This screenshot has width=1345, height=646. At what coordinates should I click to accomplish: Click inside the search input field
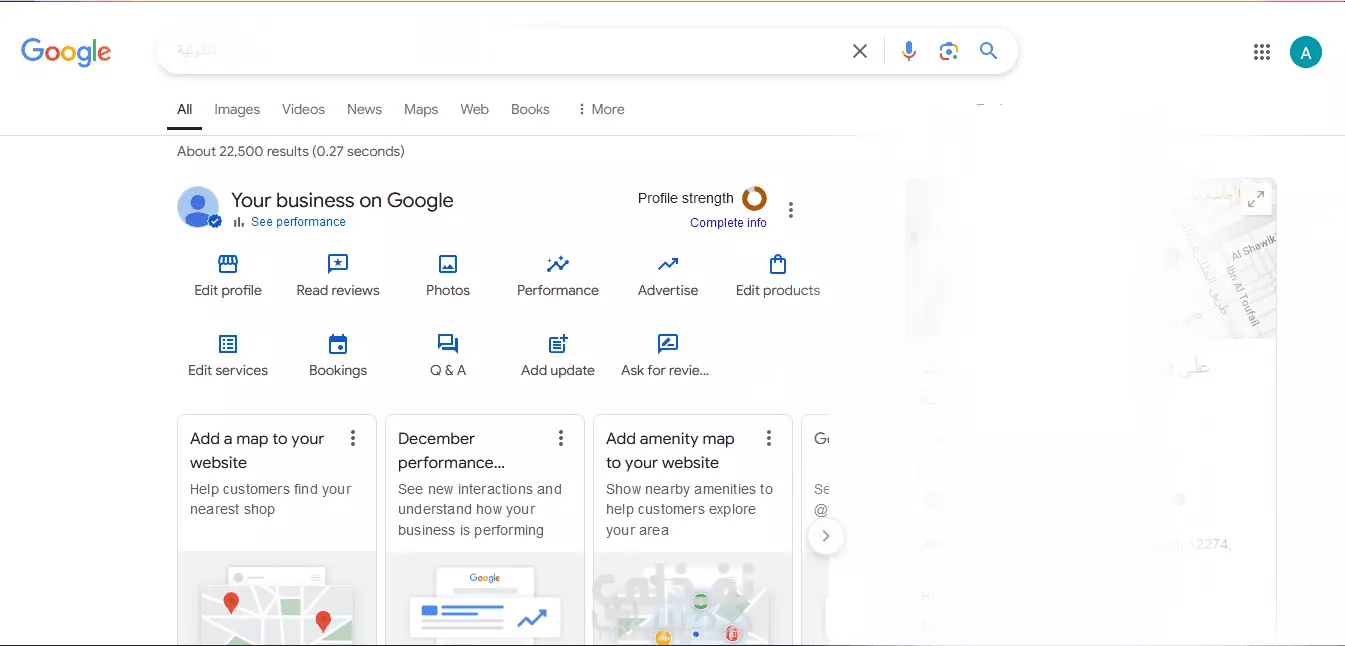(x=505, y=51)
